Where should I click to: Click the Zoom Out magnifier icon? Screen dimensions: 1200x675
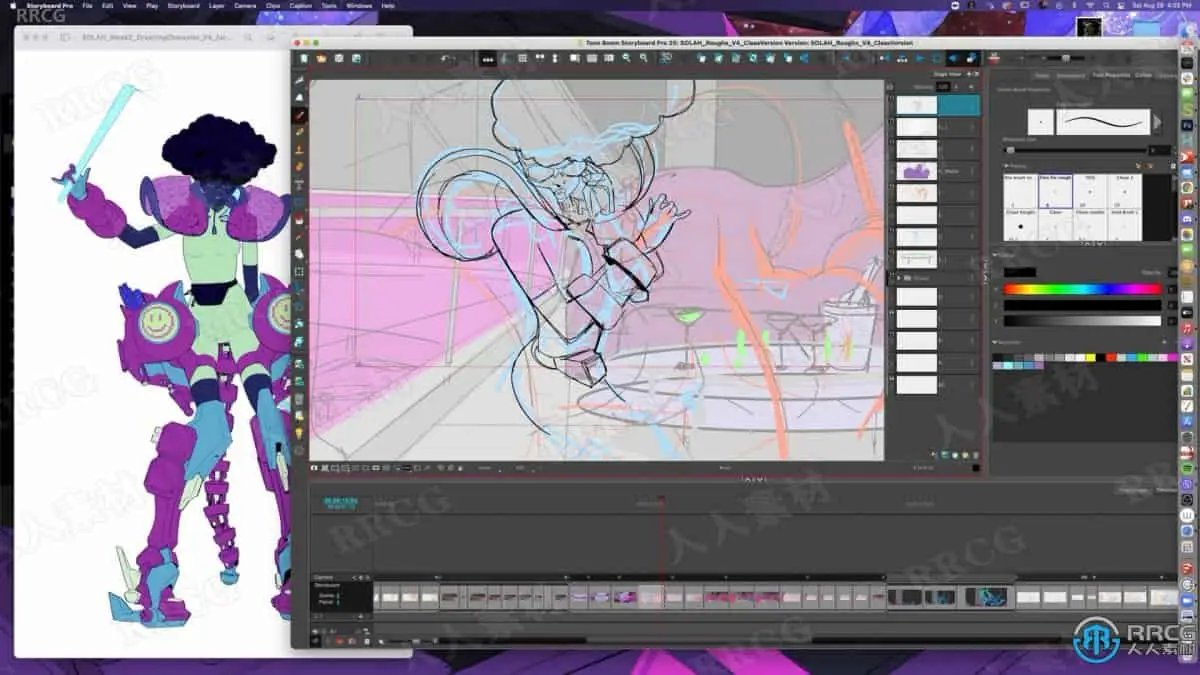pos(643,59)
